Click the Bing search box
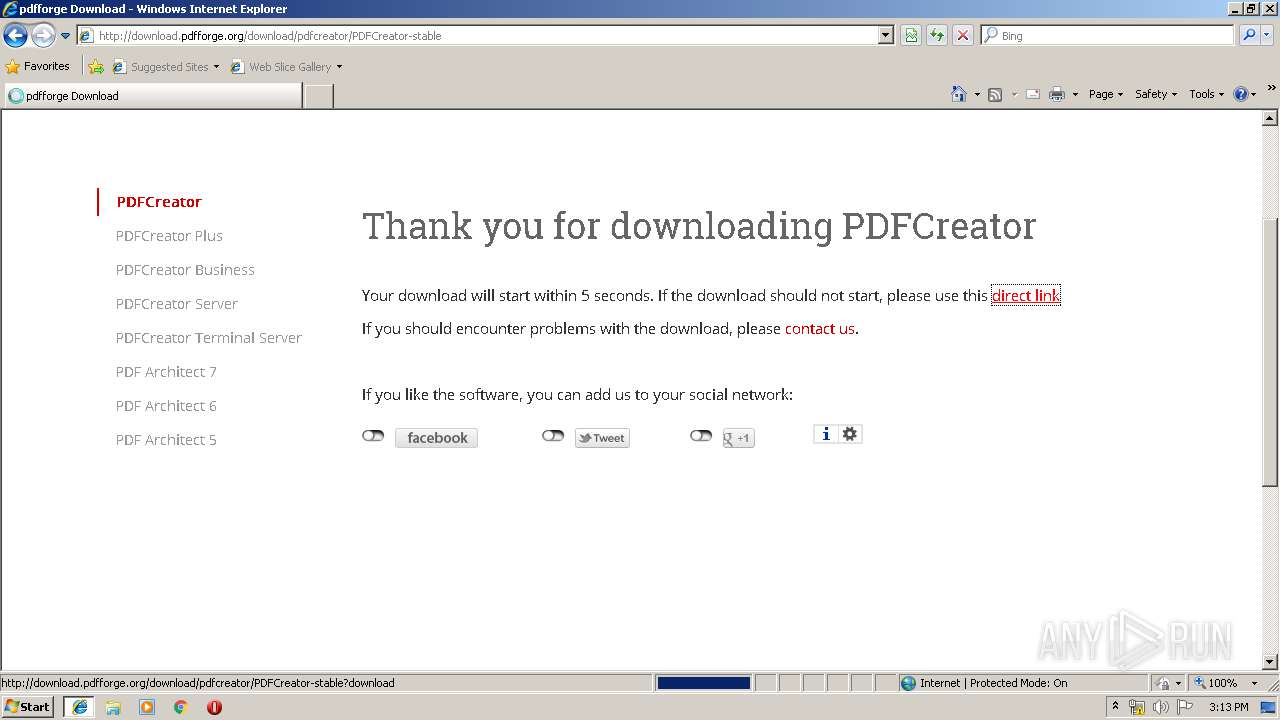The image size is (1280, 720). click(x=1108, y=35)
